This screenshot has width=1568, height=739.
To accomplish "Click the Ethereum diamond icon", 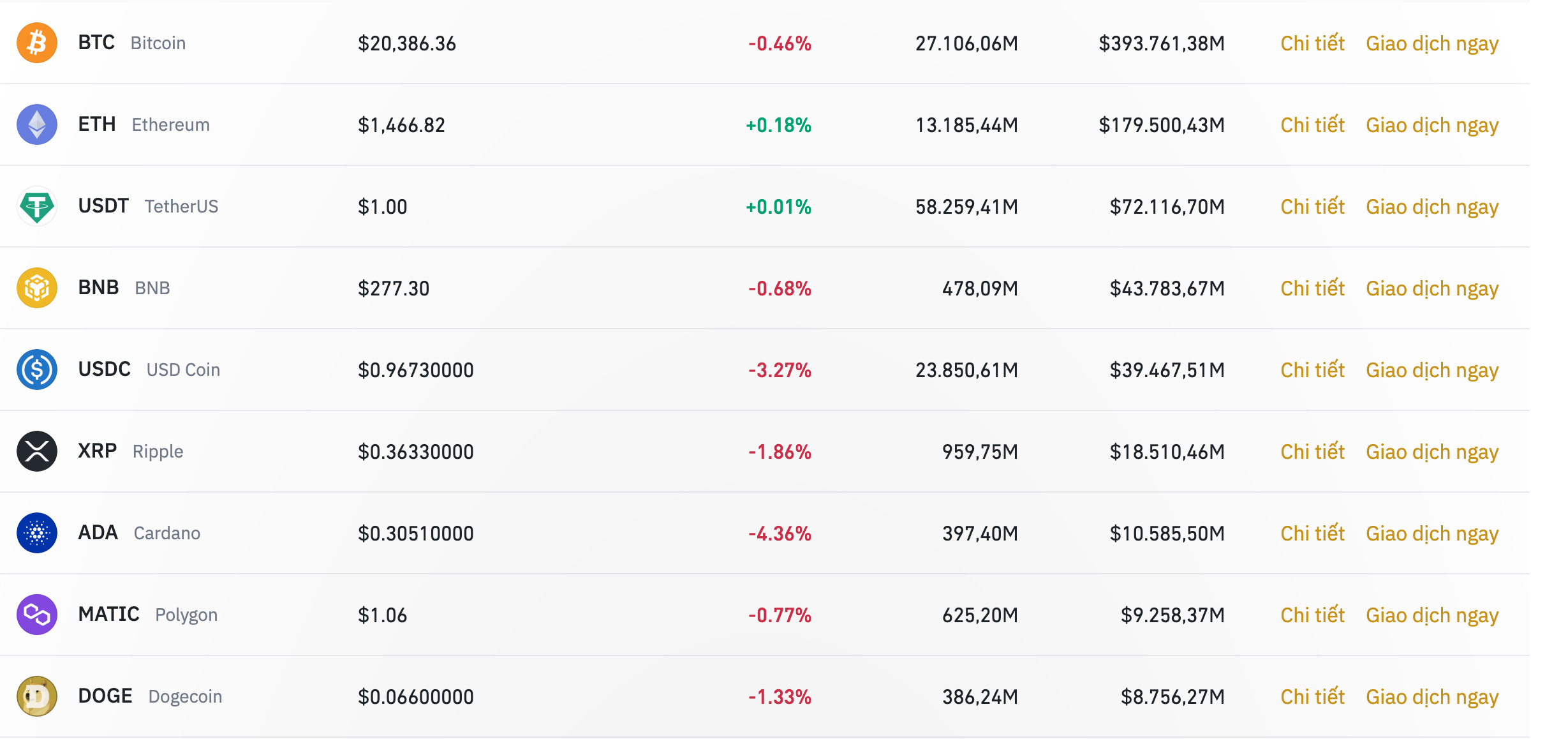I will click(37, 124).
